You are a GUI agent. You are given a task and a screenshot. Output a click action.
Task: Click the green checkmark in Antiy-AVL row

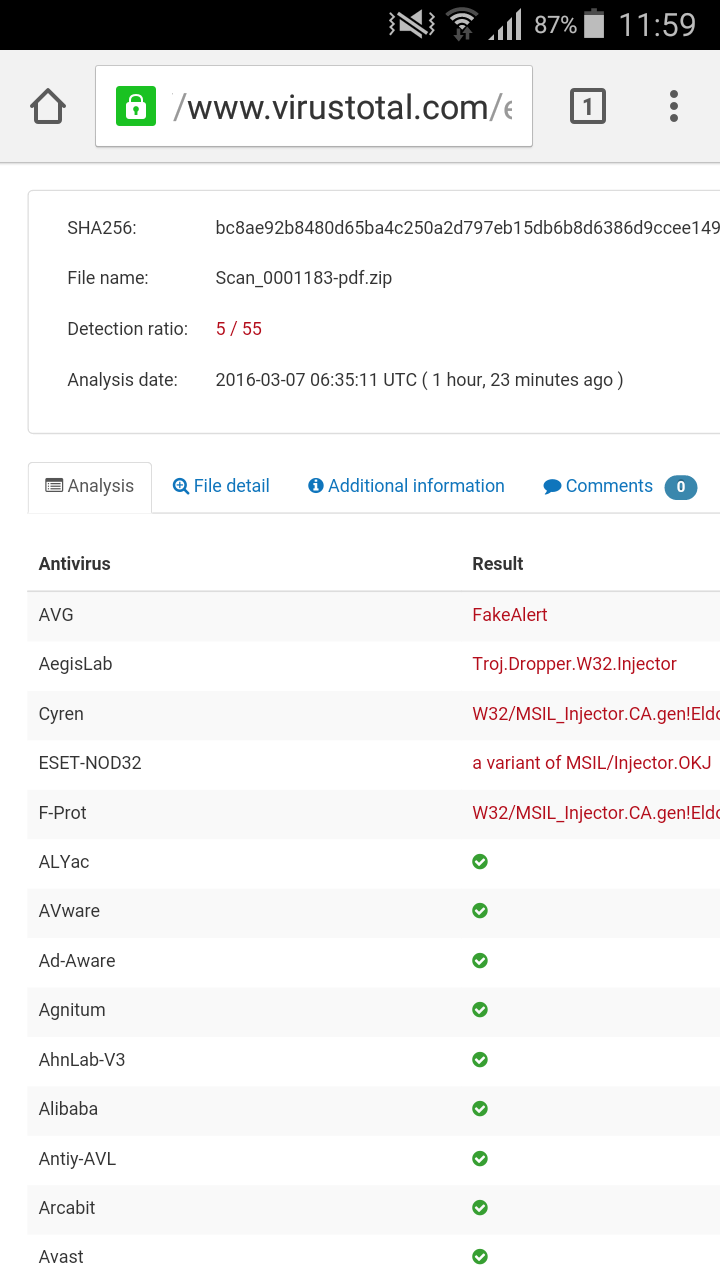pyautogui.click(x=480, y=1159)
